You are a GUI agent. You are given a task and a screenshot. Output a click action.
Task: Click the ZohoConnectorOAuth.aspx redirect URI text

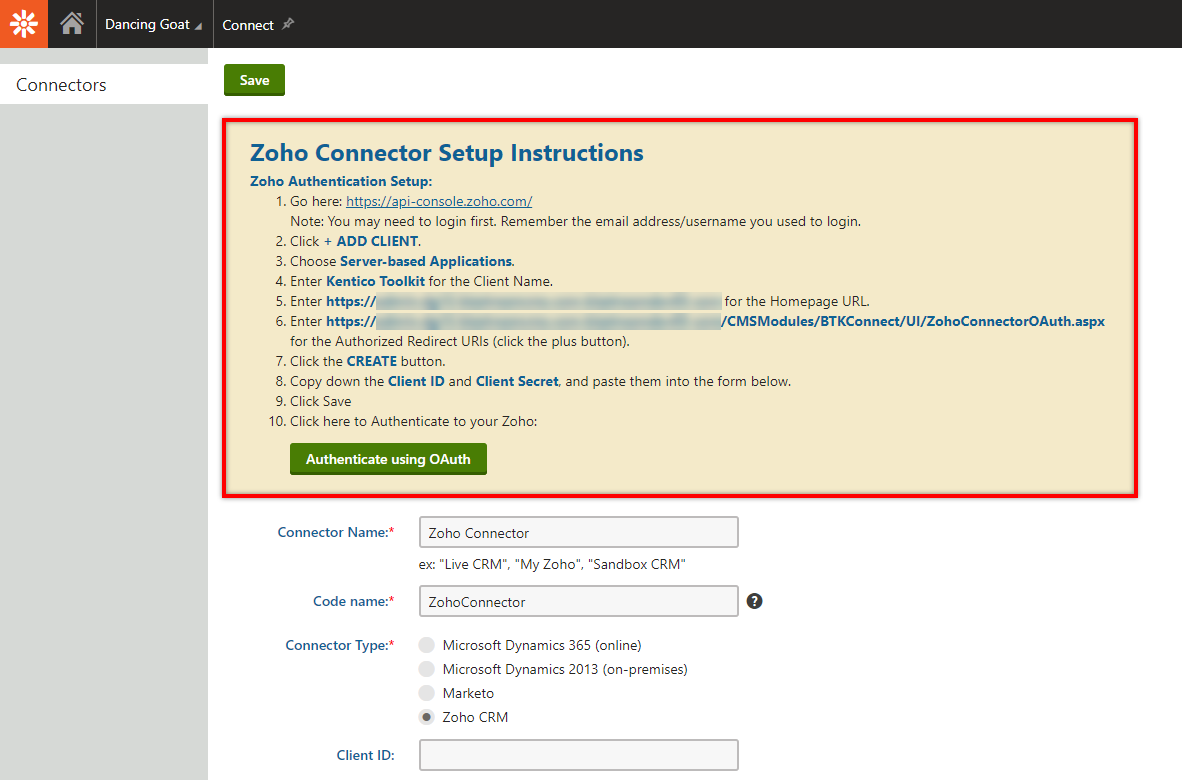click(x=913, y=321)
